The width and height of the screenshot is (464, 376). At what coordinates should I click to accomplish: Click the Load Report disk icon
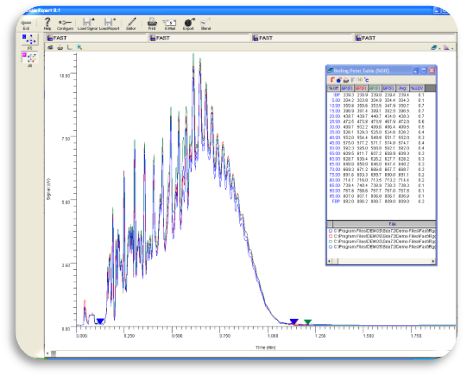pyautogui.click(x=109, y=22)
